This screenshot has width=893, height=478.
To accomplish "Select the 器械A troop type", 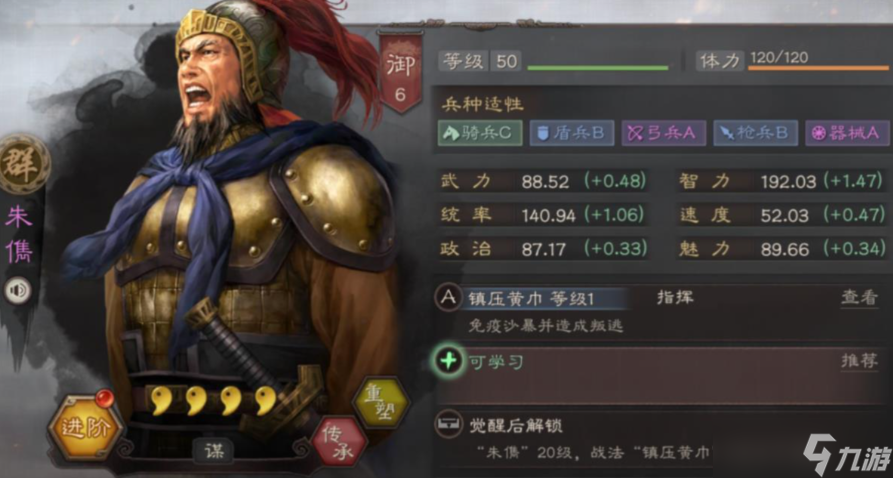I will point(847,133).
